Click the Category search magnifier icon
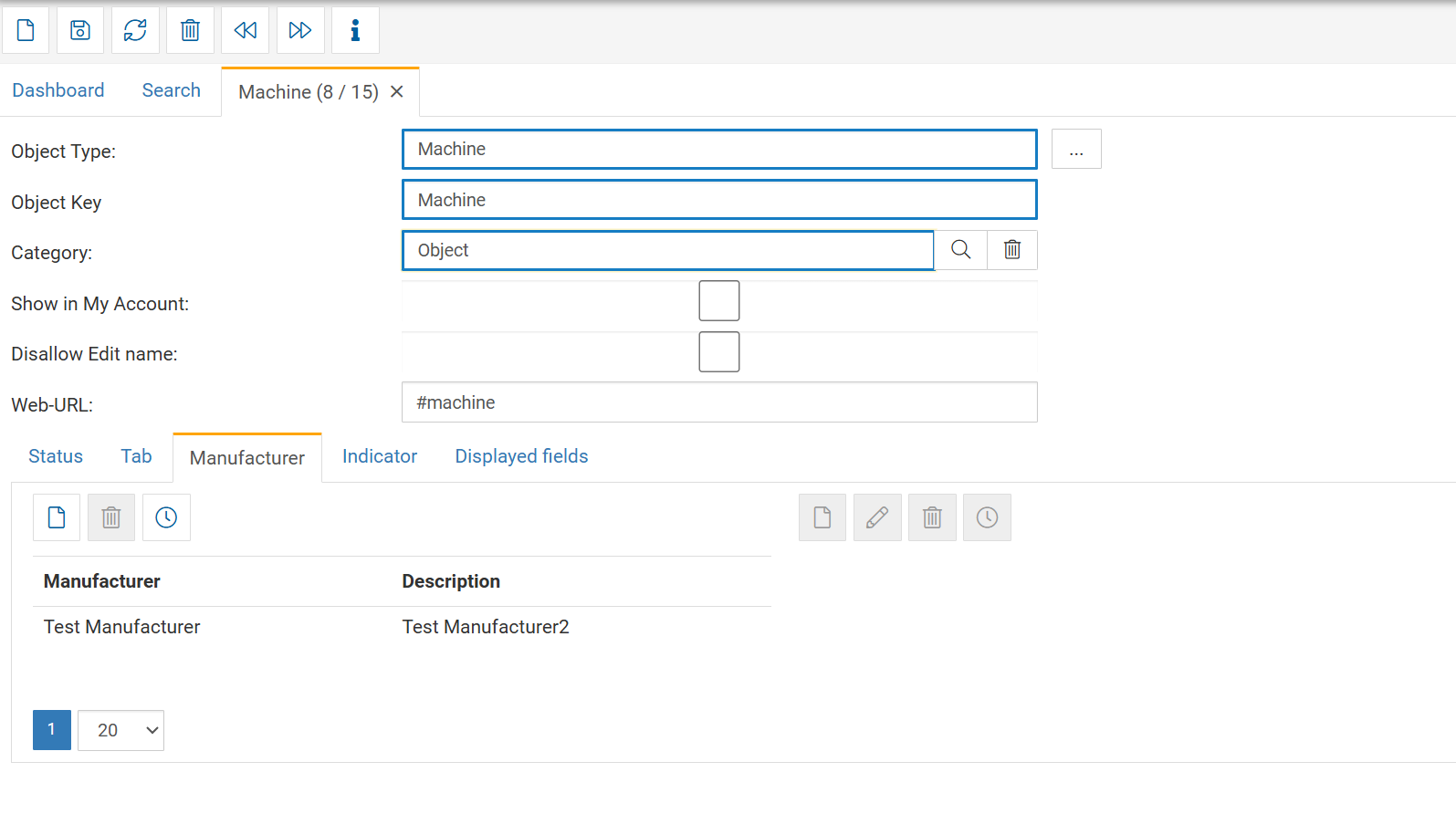This screenshot has height=814, width=1456. point(960,250)
